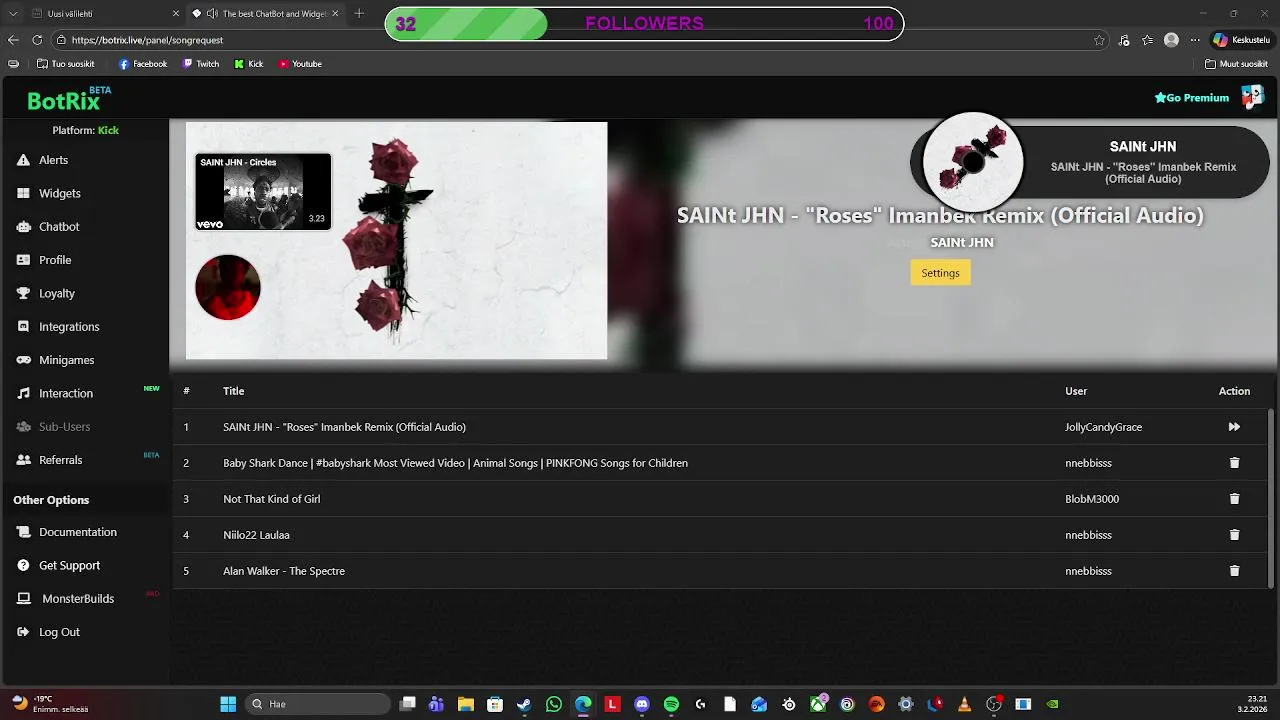Click the Referrals icon
The image size is (1280, 720).
(x=23, y=460)
